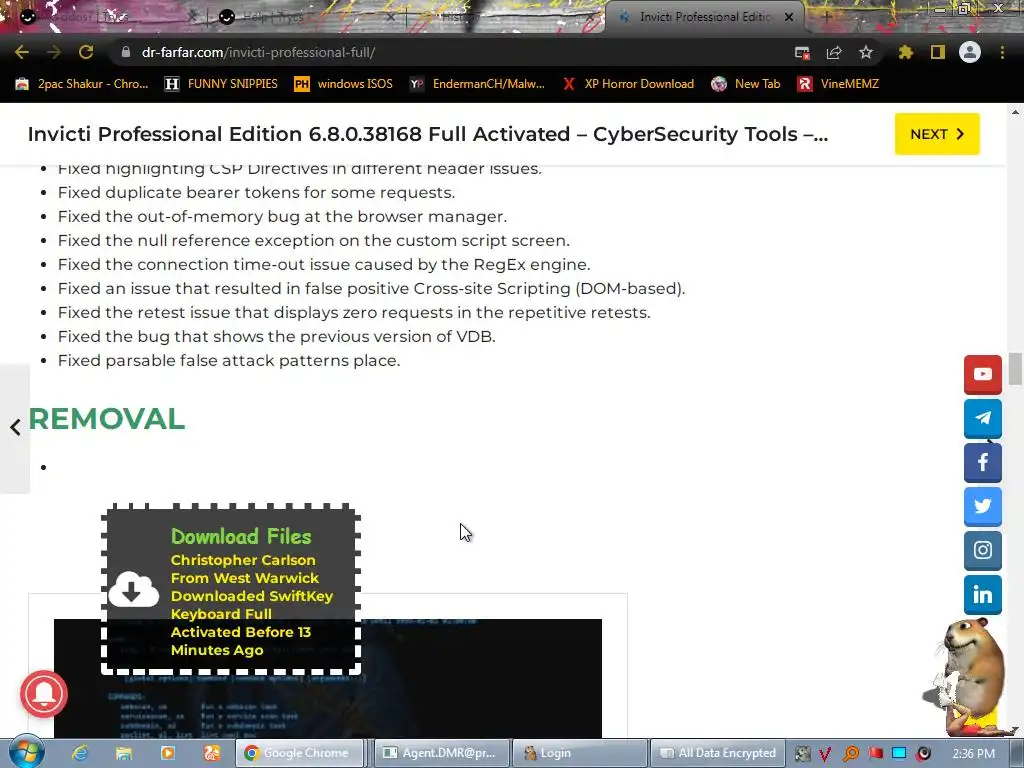Open Chrome's three-dot menu

click(1002, 52)
